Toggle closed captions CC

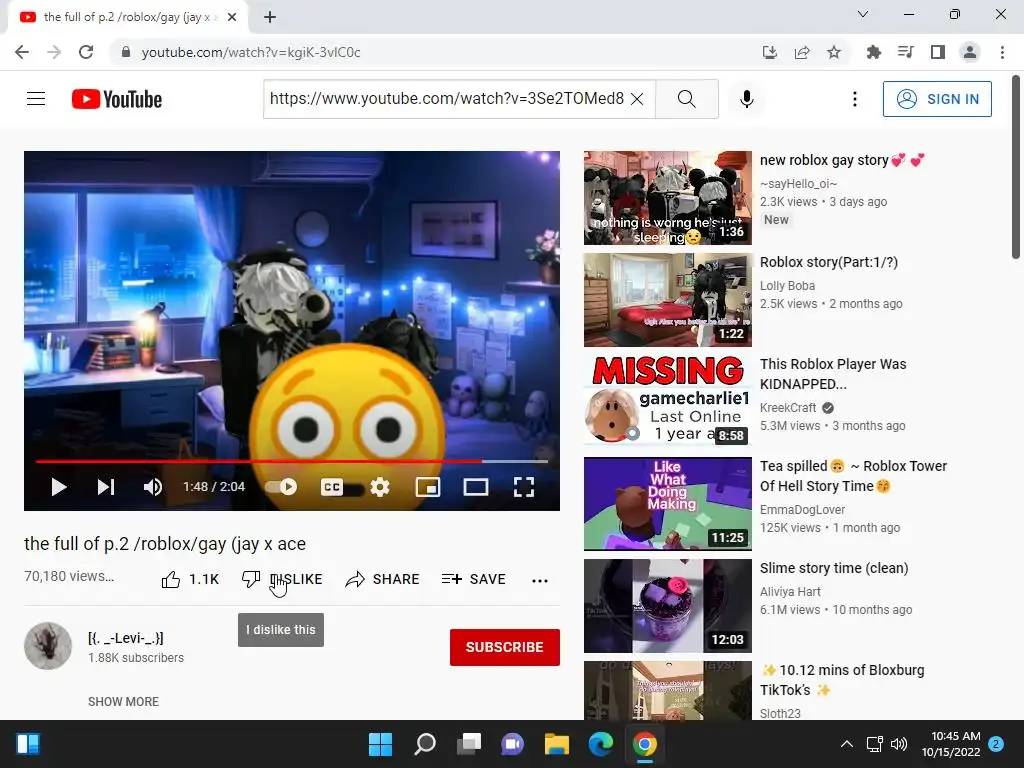[x=332, y=487]
